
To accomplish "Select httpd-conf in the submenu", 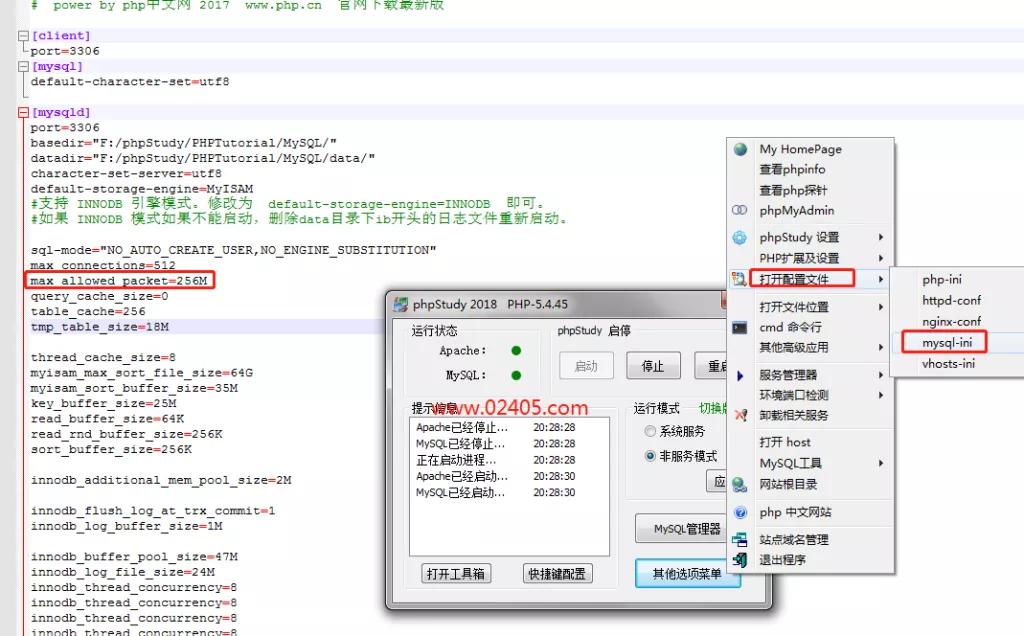I will coord(952,300).
